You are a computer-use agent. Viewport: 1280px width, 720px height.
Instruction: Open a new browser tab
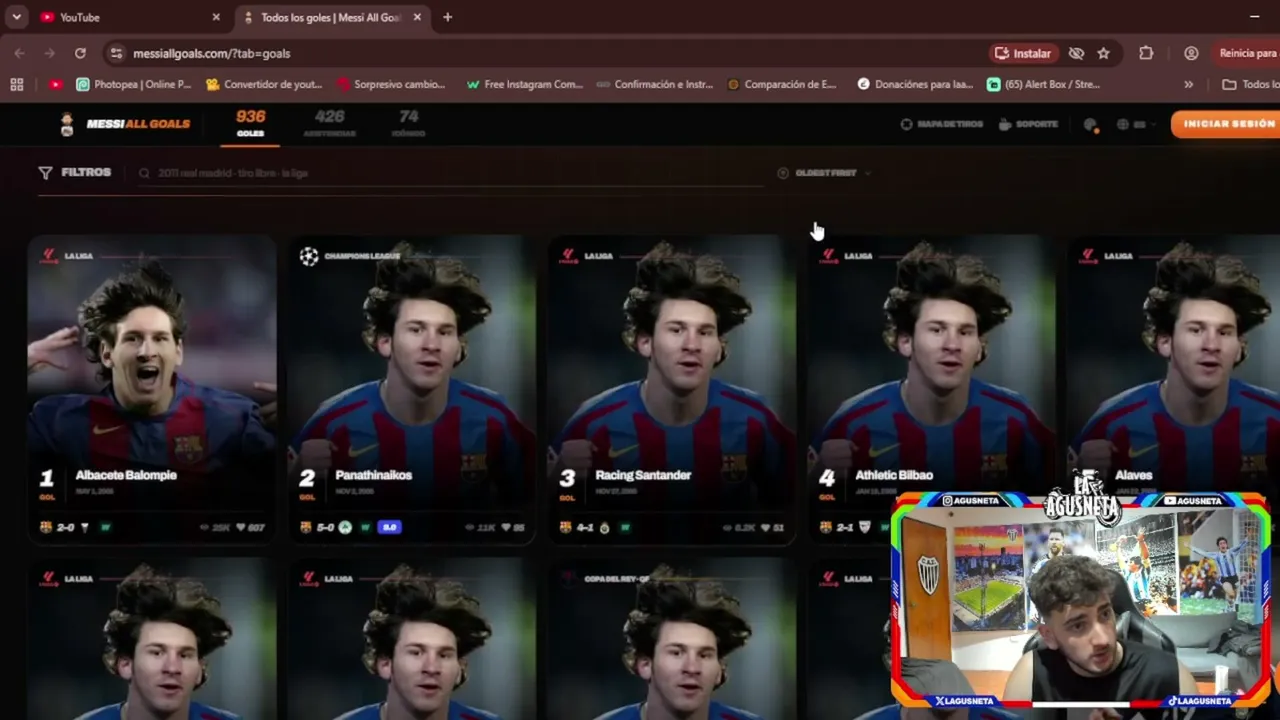pyautogui.click(x=447, y=17)
